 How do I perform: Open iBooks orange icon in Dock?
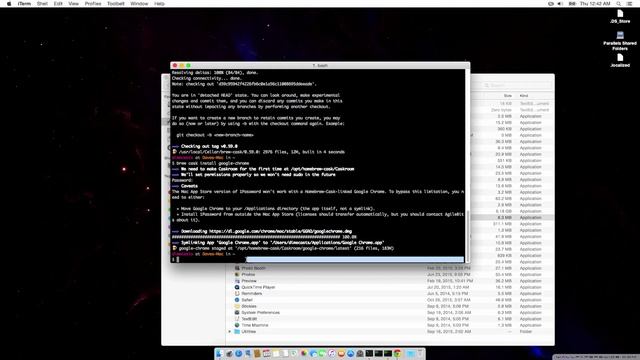click(341, 353)
